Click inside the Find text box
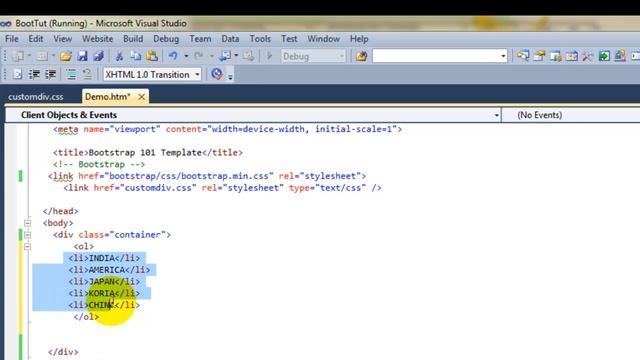 (x=436, y=56)
